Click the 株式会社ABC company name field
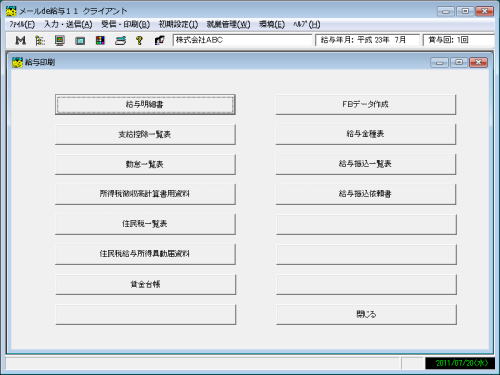The image size is (500, 375). pos(242,40)
